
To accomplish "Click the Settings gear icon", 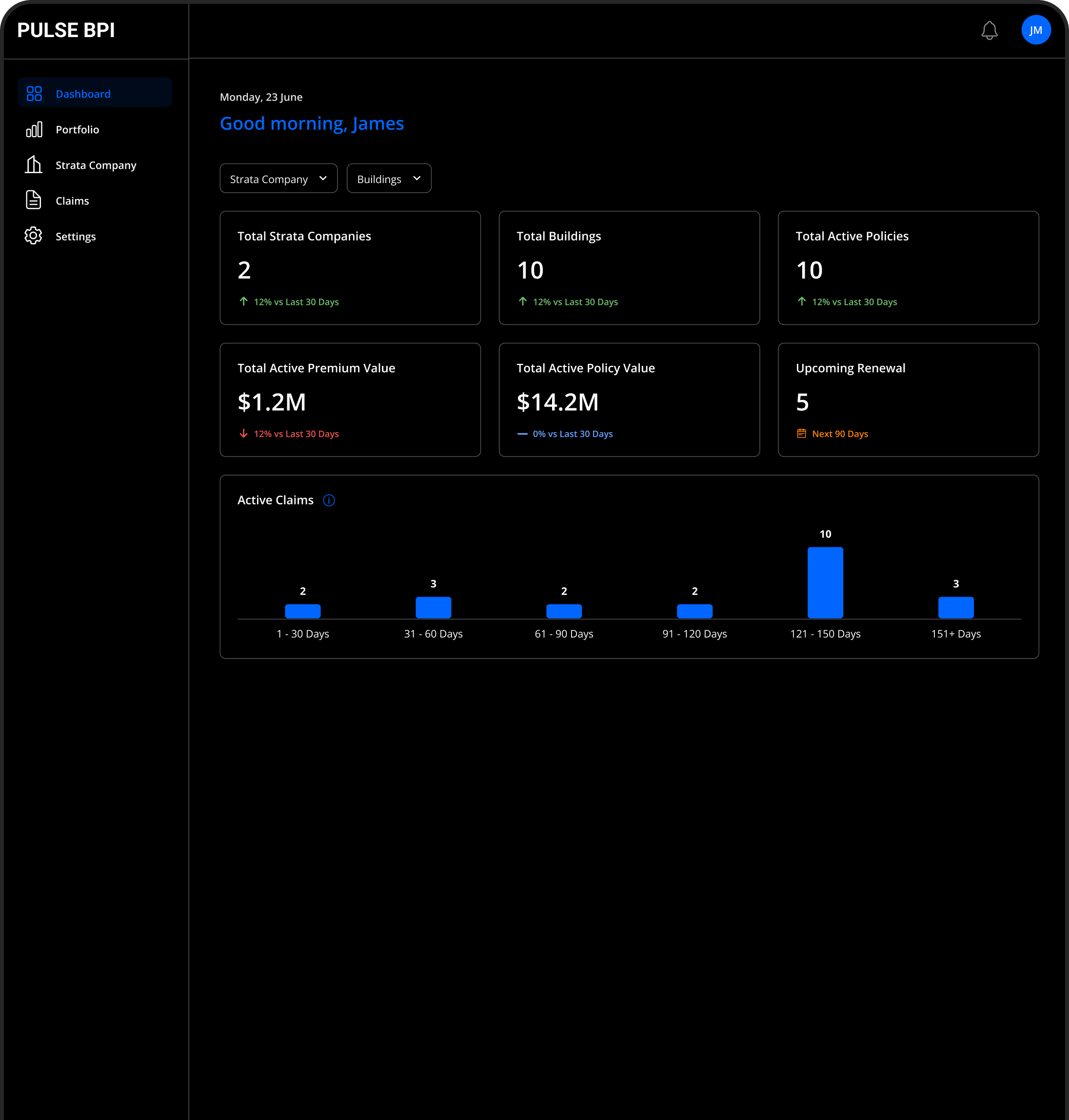I will (34, 236).
